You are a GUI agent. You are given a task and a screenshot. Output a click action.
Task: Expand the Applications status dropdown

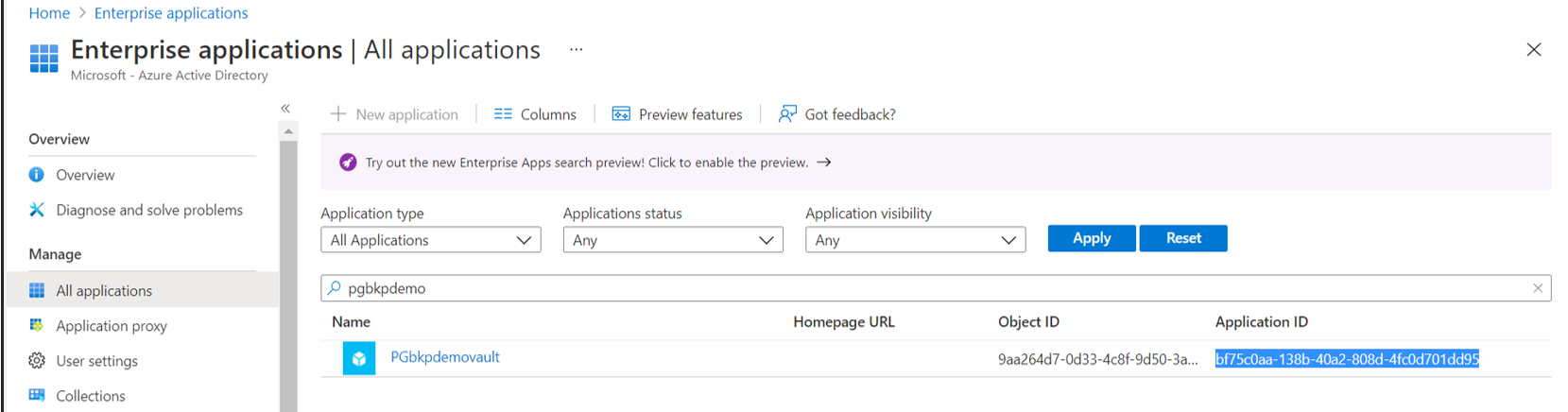tap(673, 240)
